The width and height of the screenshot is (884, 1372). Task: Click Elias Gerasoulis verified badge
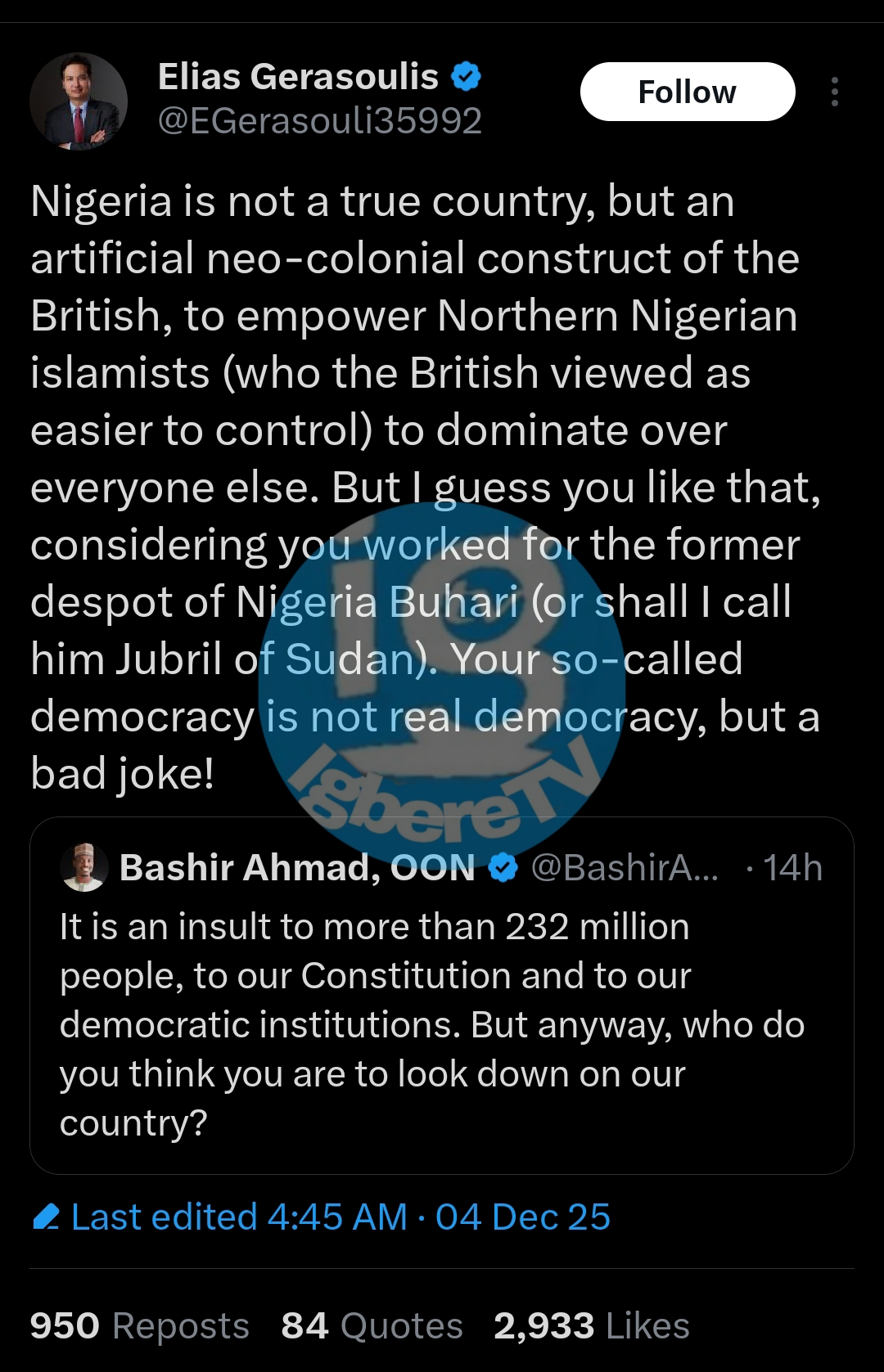pyautogui.click(x=466, y=77)
